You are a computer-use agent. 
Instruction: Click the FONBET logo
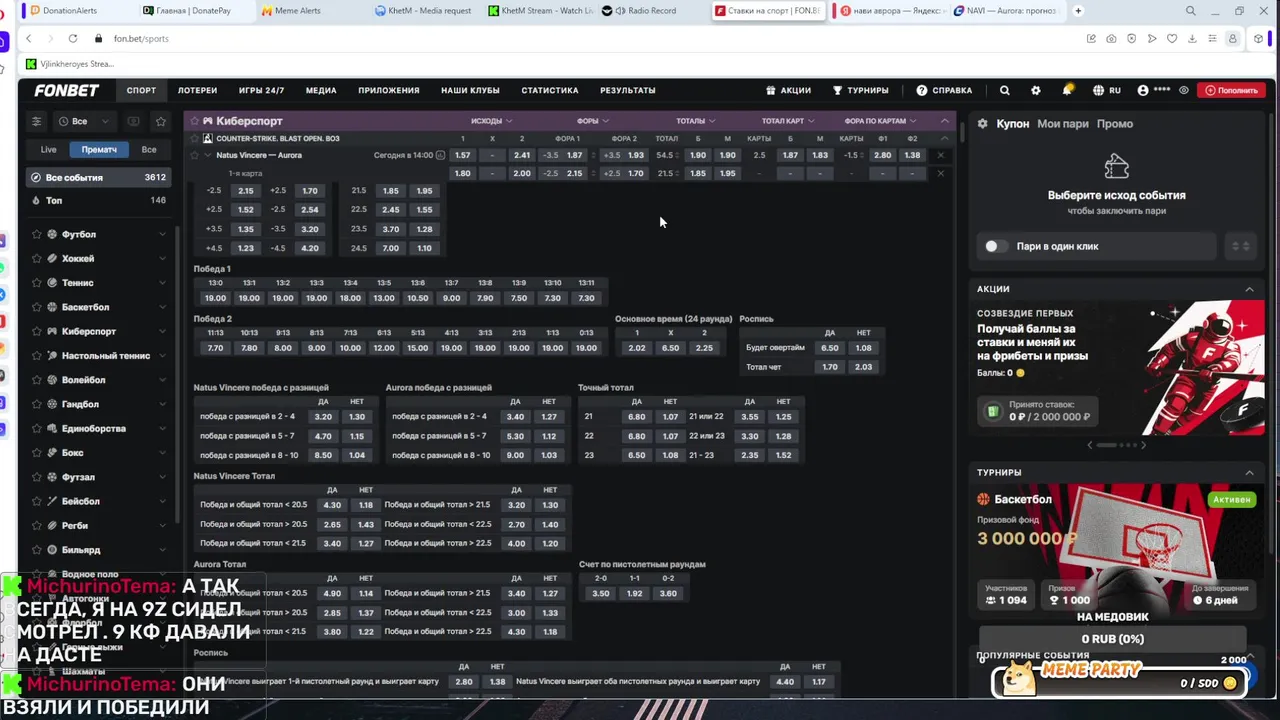[66, 90]
